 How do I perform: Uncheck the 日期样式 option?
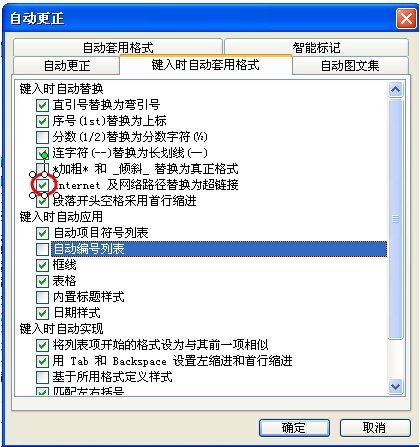pos(42,313)
